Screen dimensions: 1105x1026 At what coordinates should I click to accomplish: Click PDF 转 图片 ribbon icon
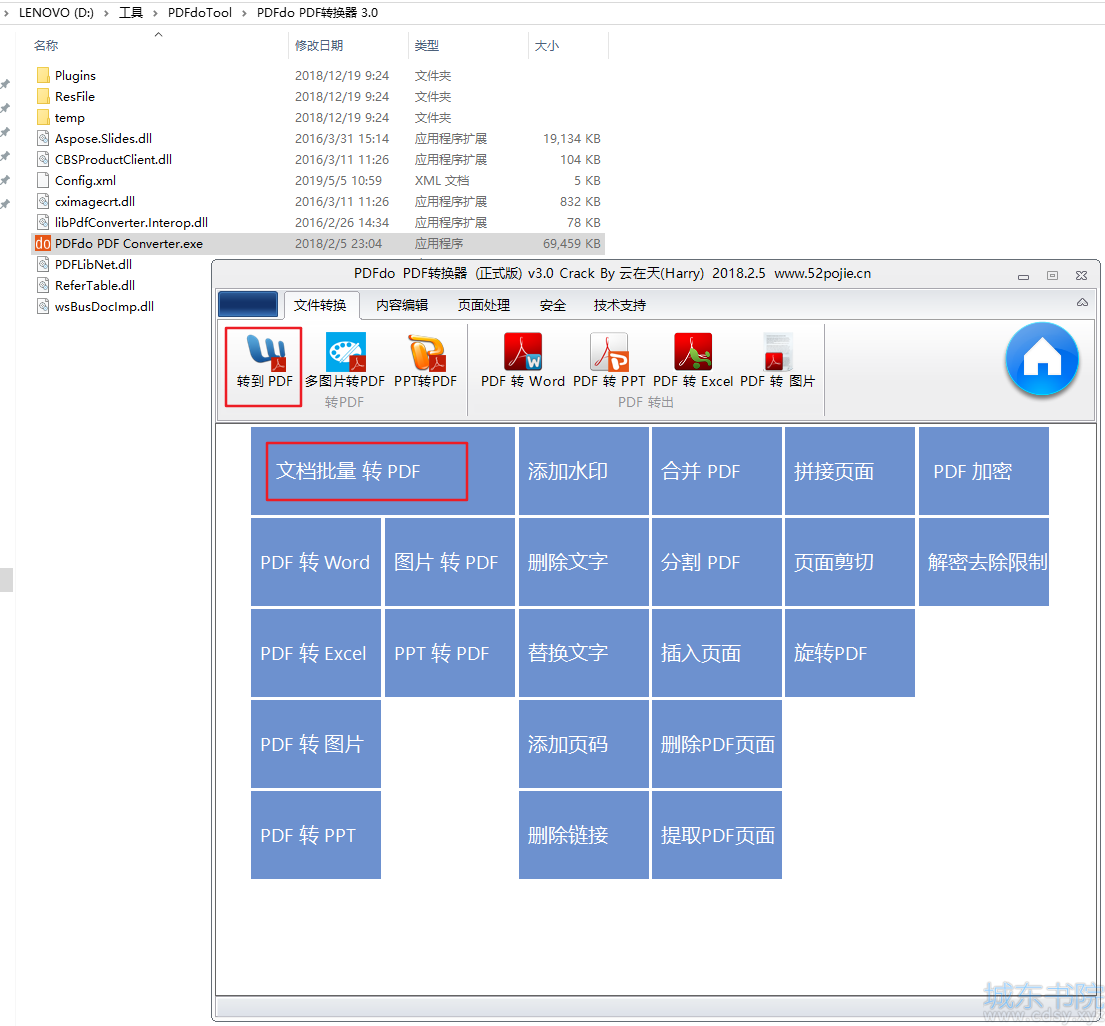[x=777, y=360]
